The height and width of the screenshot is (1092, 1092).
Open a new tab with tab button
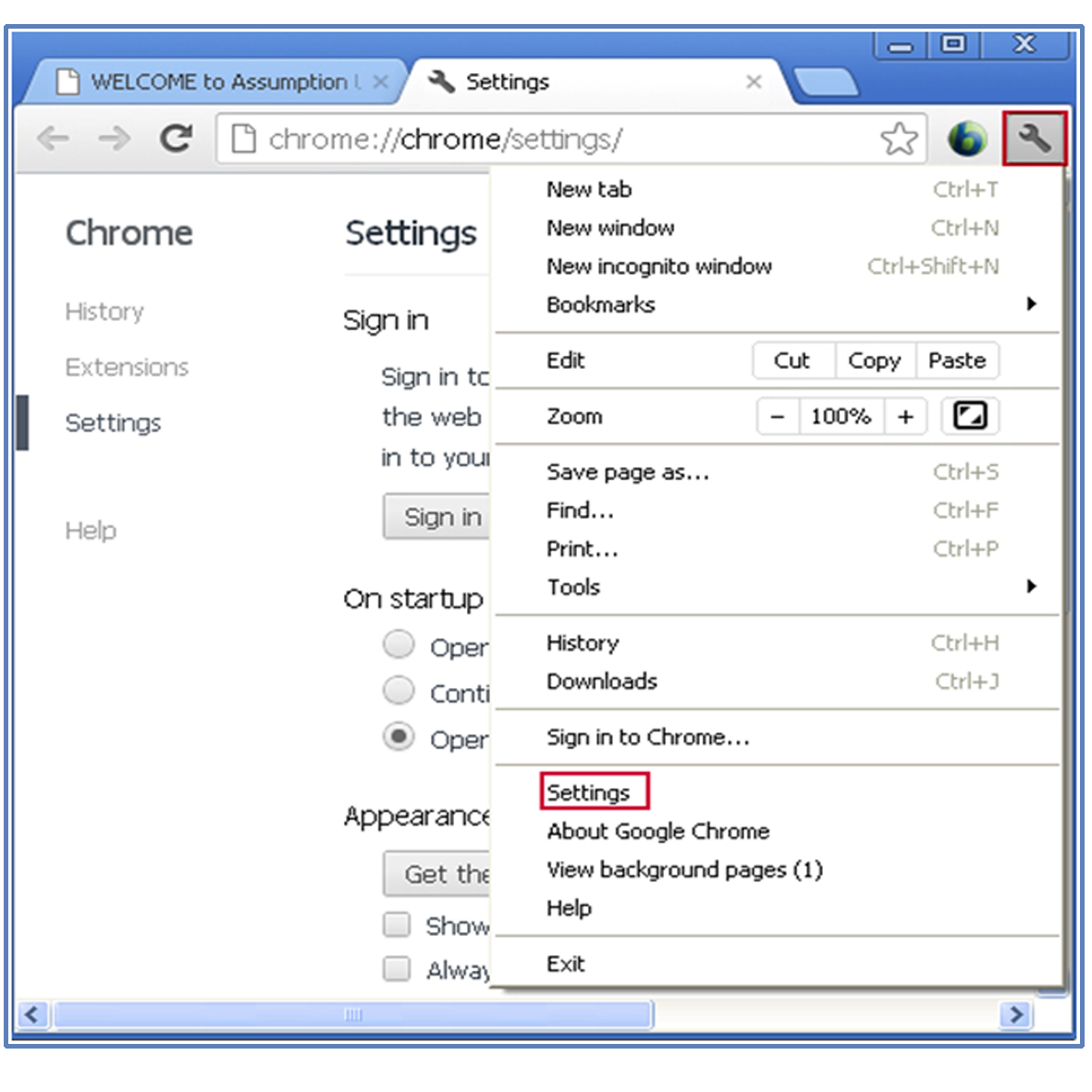click(x=826, y=83)
